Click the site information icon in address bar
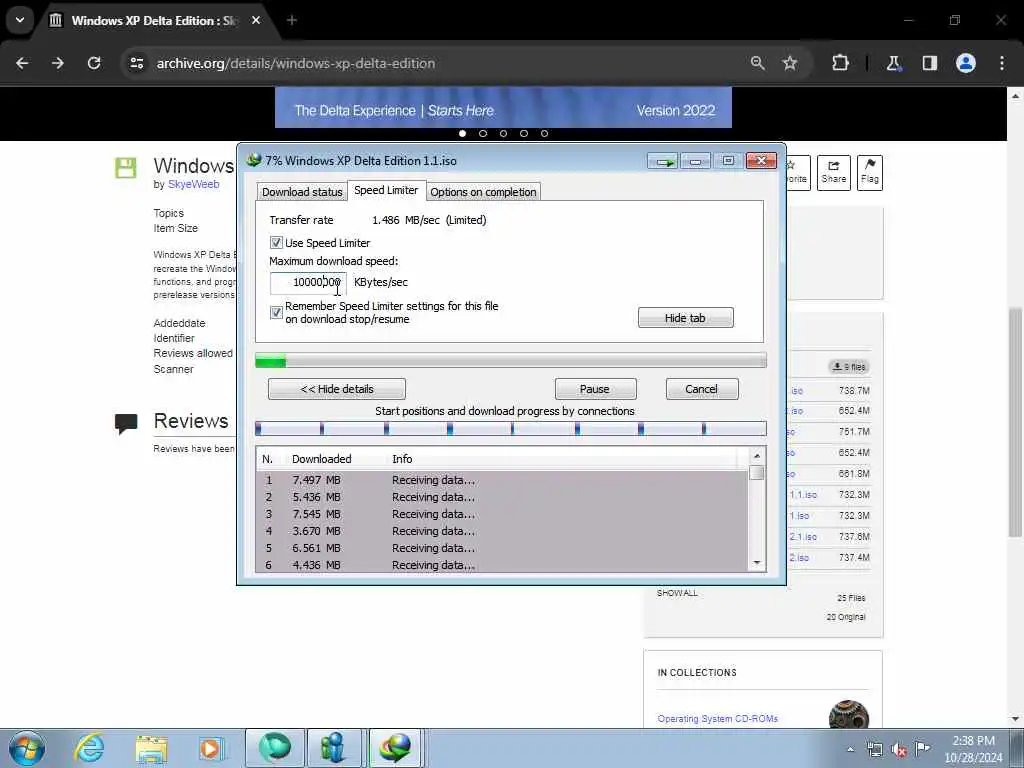Screen dimensions: 1024x768 tap(136, 63)
